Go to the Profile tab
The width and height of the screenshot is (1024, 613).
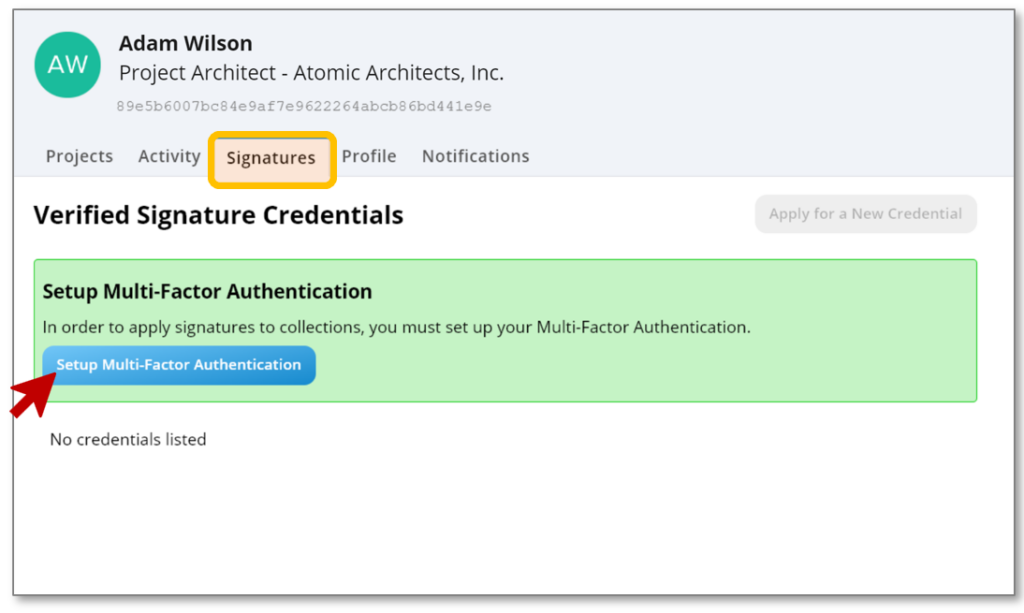(369, 156)
